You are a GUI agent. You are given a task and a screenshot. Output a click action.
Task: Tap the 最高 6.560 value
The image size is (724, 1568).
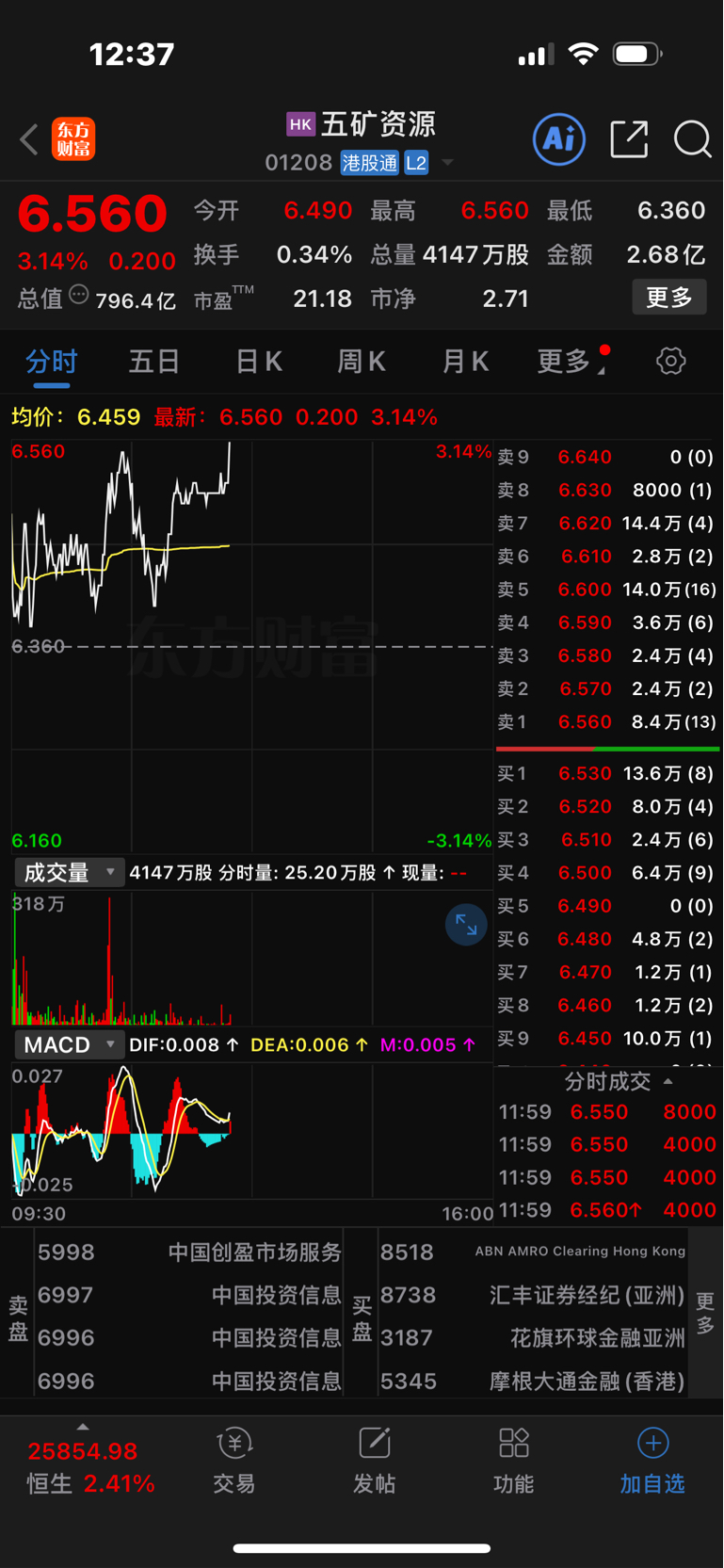pos(495,211)
